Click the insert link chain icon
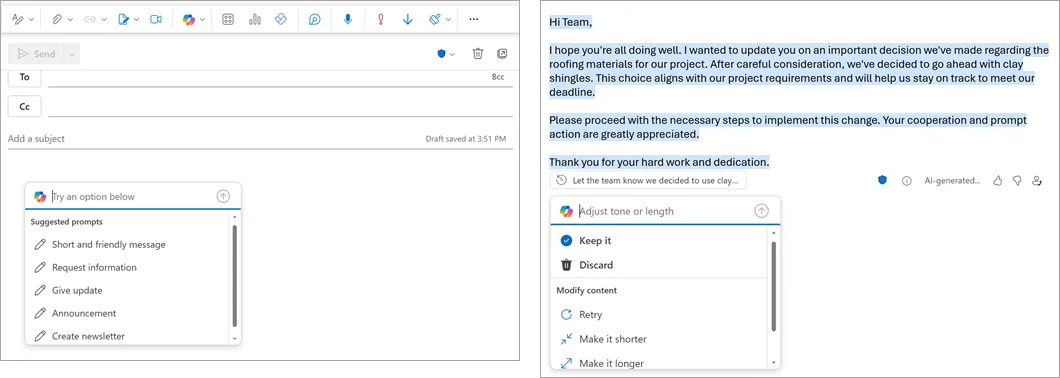The height and width of the screenshot is (378, 1060). (x=89, y=20)
